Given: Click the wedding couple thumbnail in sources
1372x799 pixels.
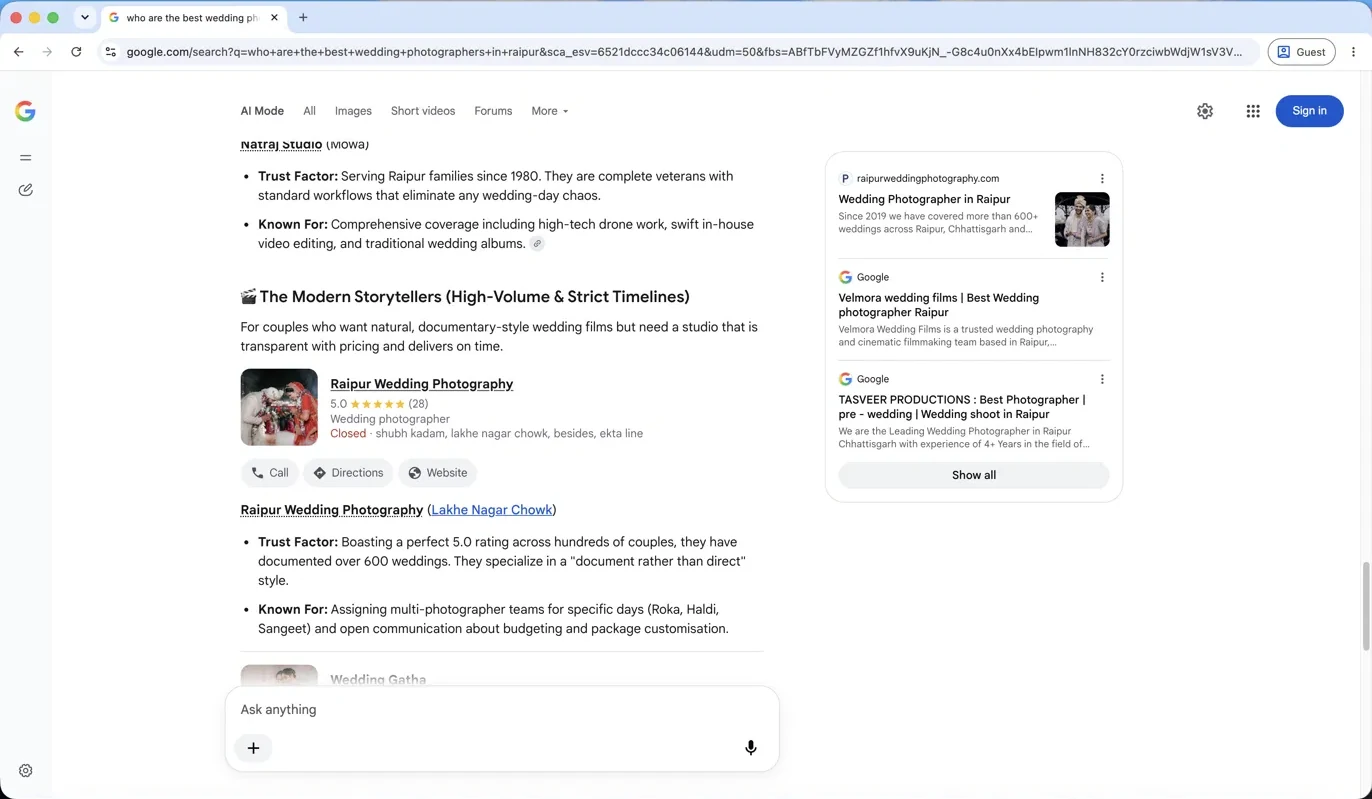Looking at the screenshot, I should pos(1082,220).
